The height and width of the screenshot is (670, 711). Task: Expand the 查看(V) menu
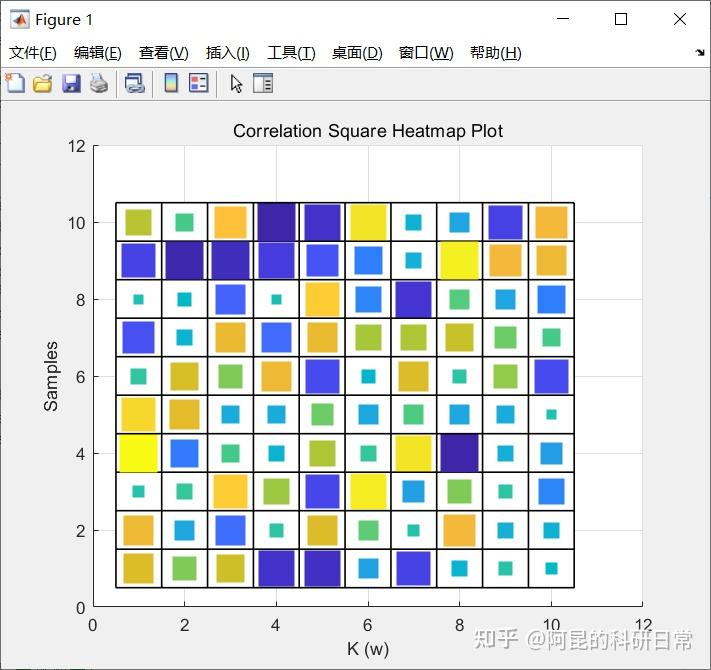[163, 53]
